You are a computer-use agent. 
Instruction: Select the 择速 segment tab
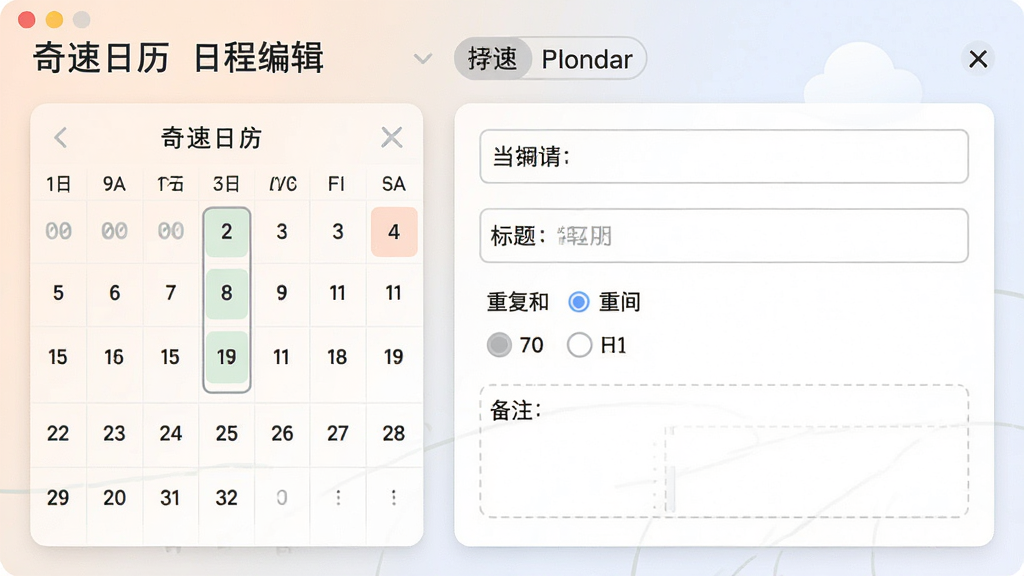tap(492, 59)
